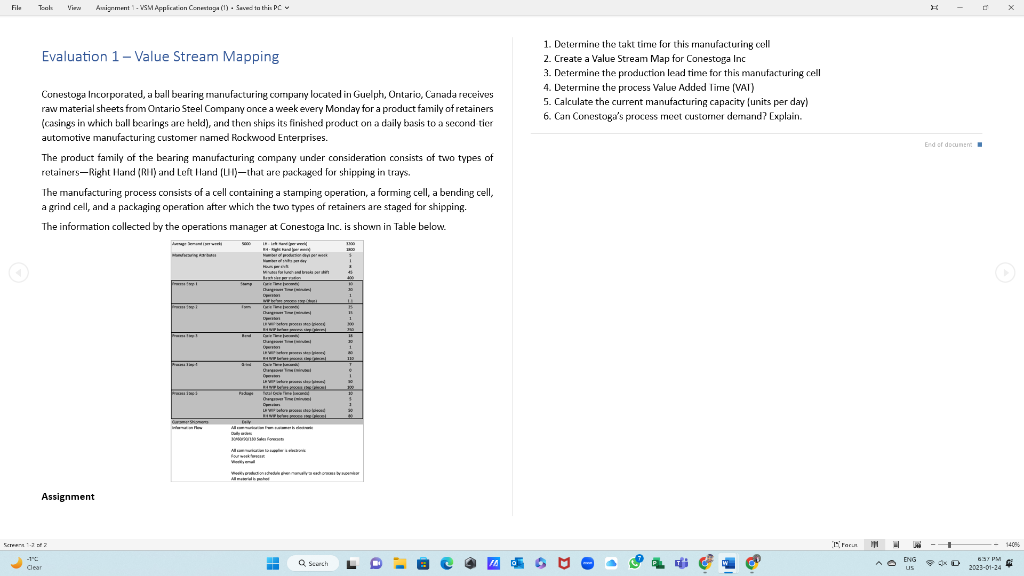Click the next screen arrow on the right
Image resolution: width=1024 pixels, height=576 pixels.
[x=1005, y=272]
